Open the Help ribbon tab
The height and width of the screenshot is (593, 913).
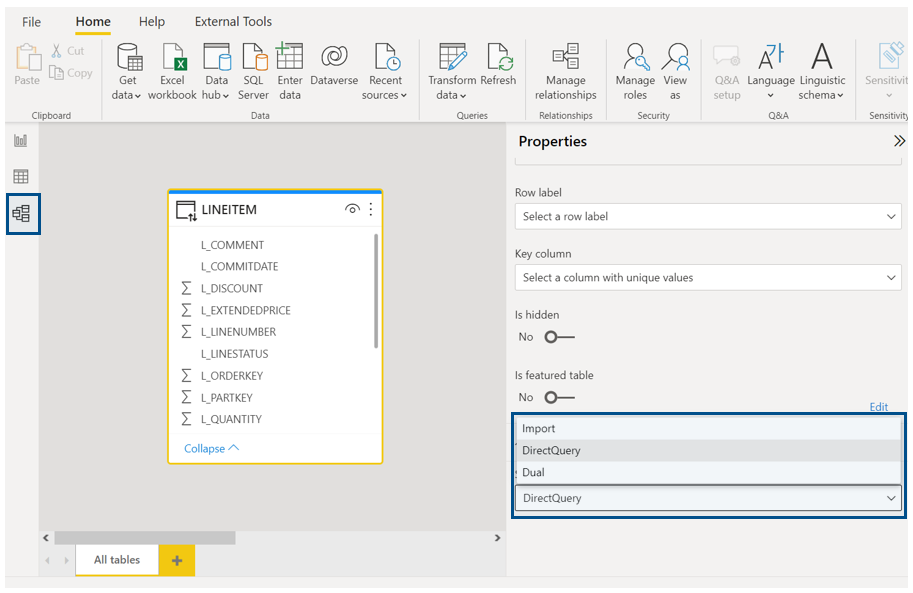[x=151, y=22]
